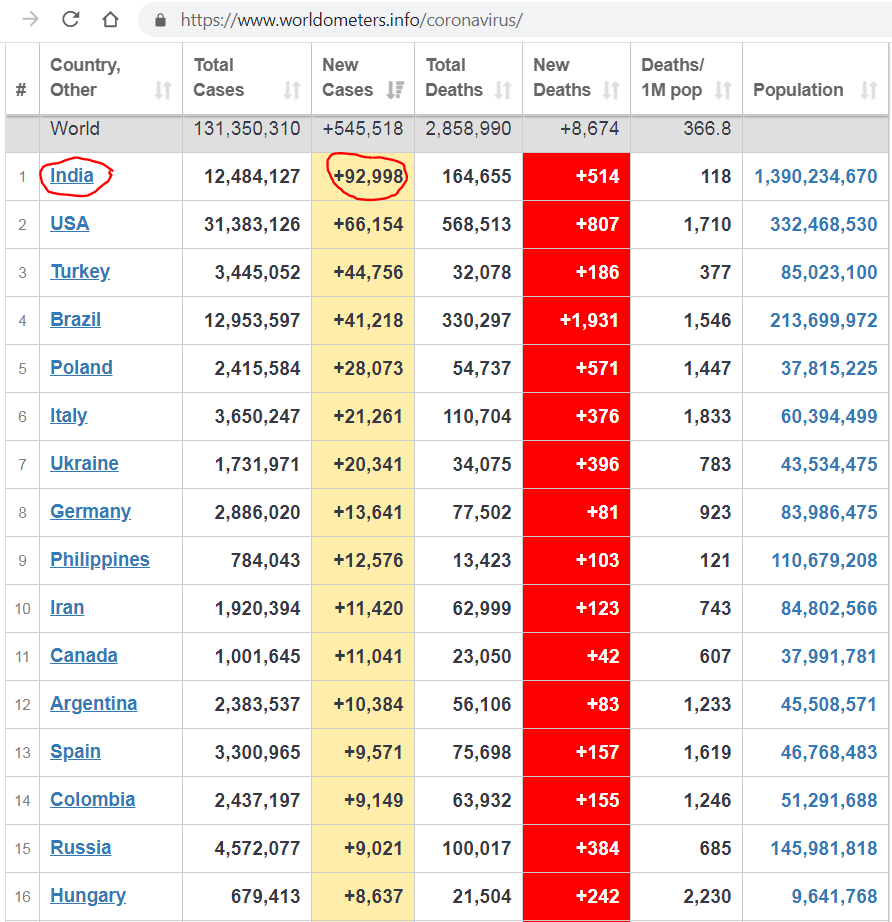
Task: Open the Argentina country link
Action: click(x=93, y=704)
